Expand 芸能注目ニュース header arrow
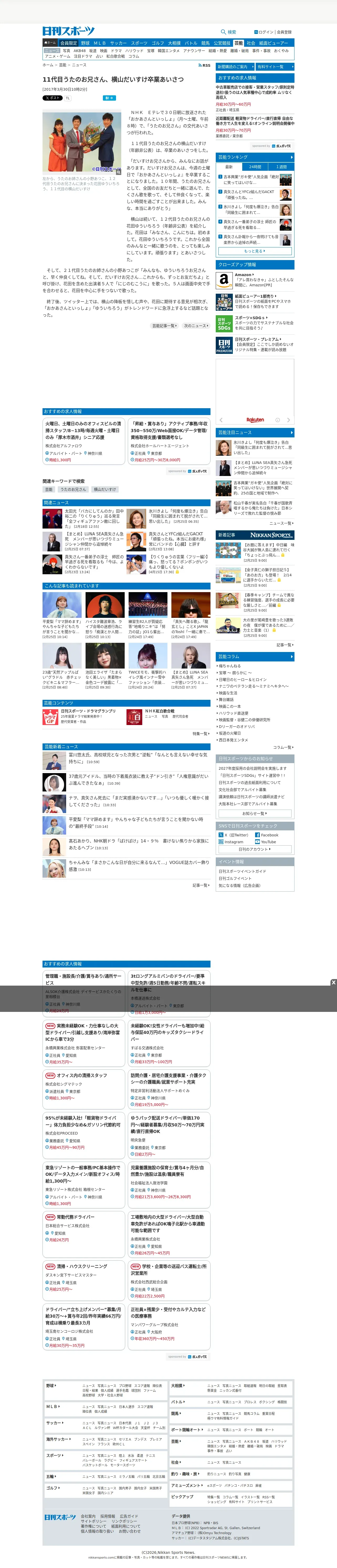The width and height of the screenshot is (337, 1568). tap(291, 432)
